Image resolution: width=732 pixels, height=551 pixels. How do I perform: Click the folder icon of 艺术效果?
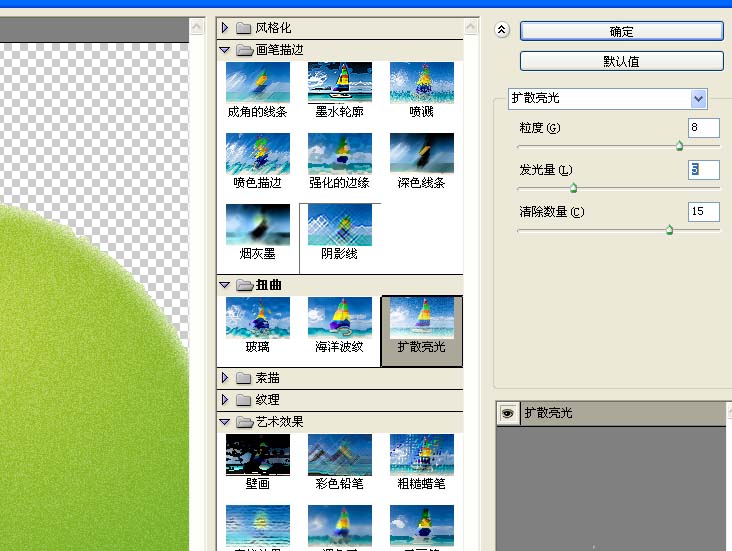[244, 422]
